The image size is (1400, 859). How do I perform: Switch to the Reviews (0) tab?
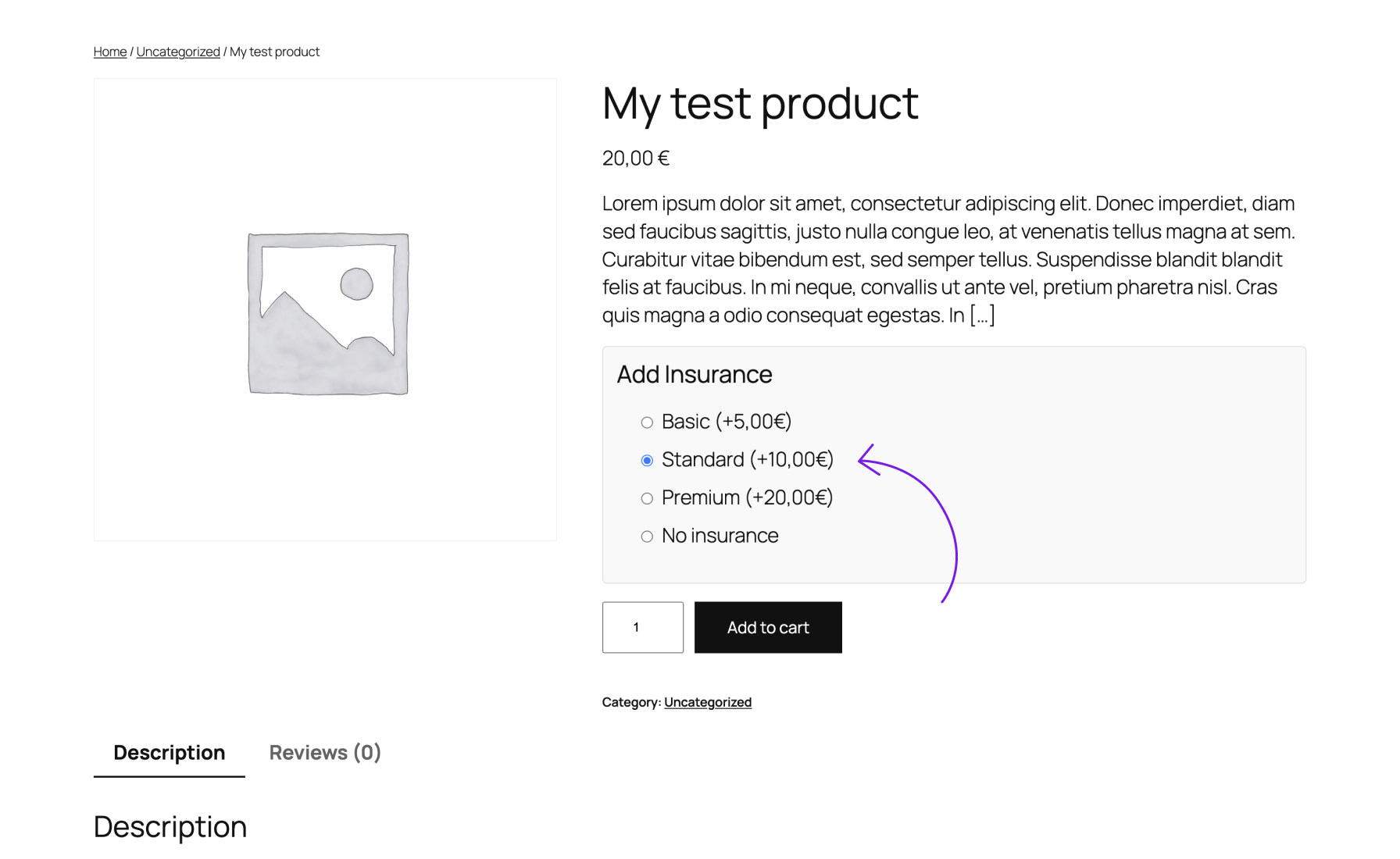[x=323, y=752]
